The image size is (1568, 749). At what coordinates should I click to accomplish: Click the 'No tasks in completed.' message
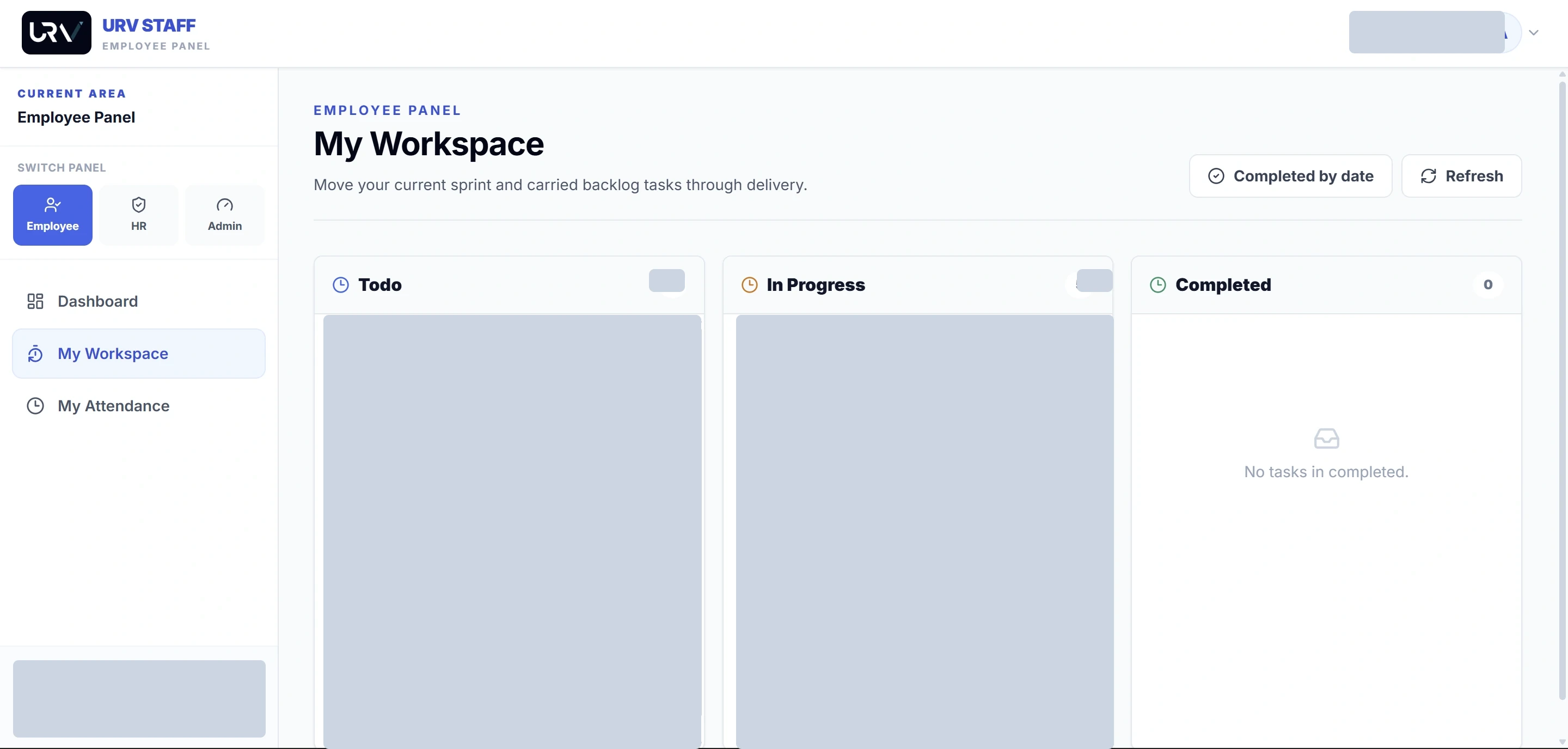[x=1326, y=472]
